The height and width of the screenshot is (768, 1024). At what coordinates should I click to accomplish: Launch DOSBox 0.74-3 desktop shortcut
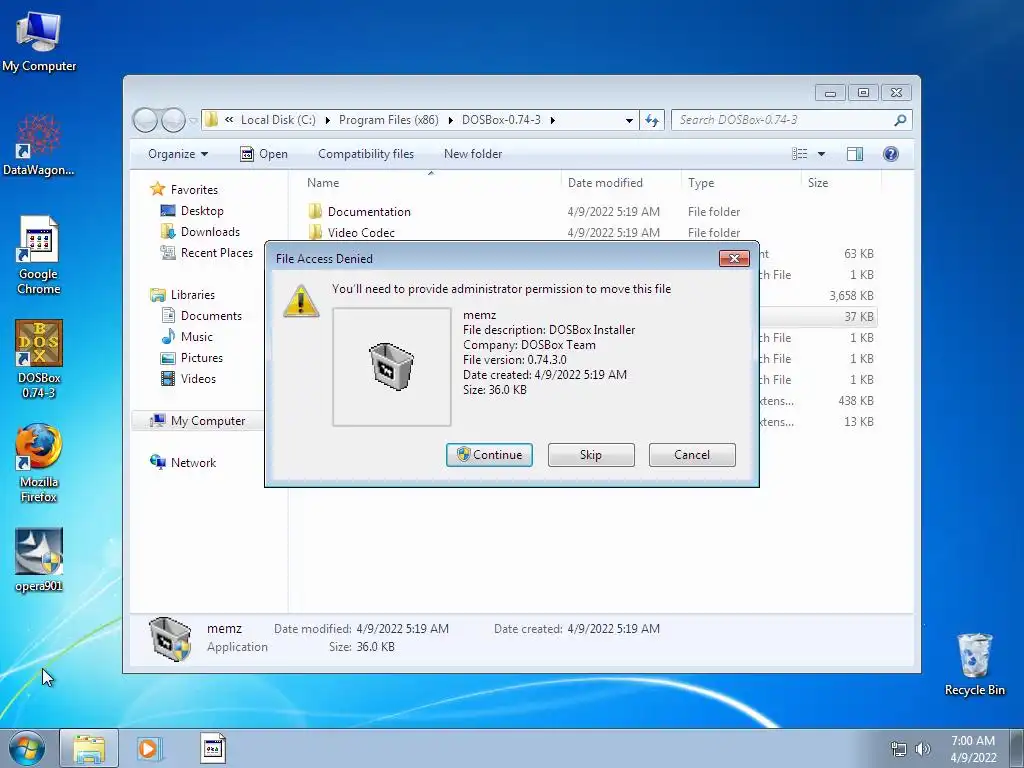[x=39, y=359]
